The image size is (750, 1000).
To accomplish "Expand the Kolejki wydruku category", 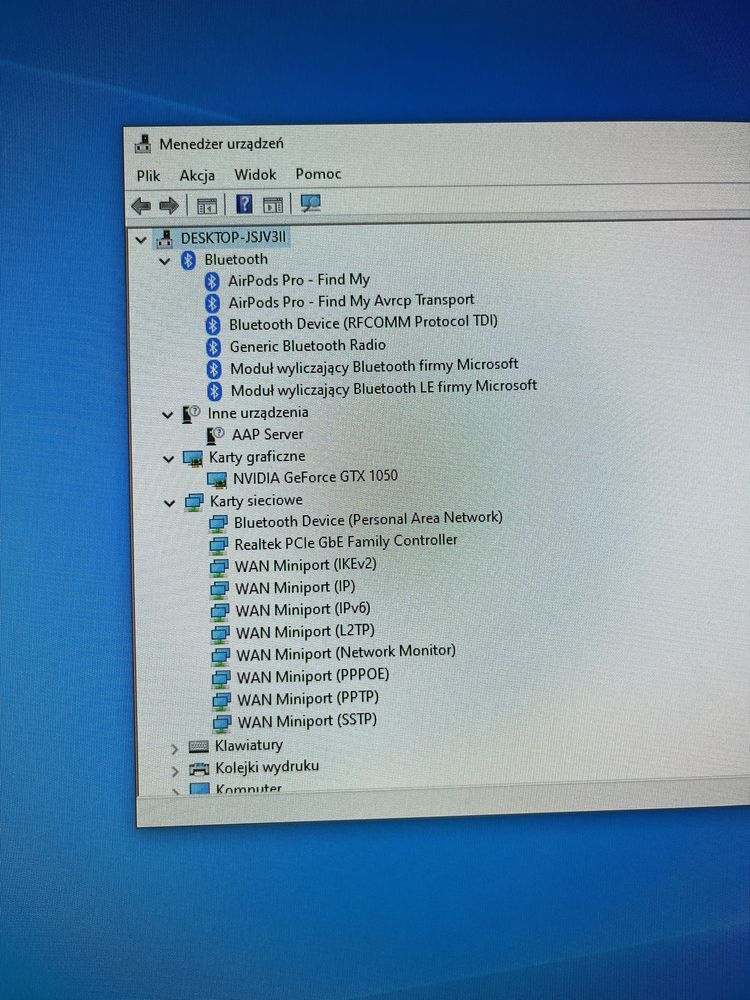I will pyautogui.click(x=175, y=771).
